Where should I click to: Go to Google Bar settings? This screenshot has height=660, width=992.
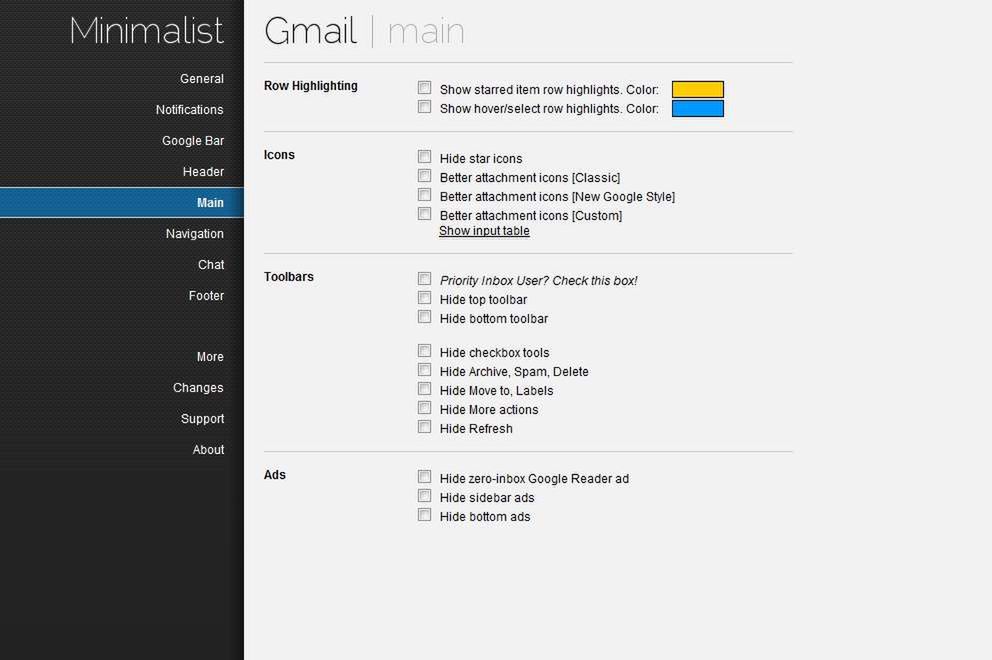pyautogui.click(x=192, y=140)
